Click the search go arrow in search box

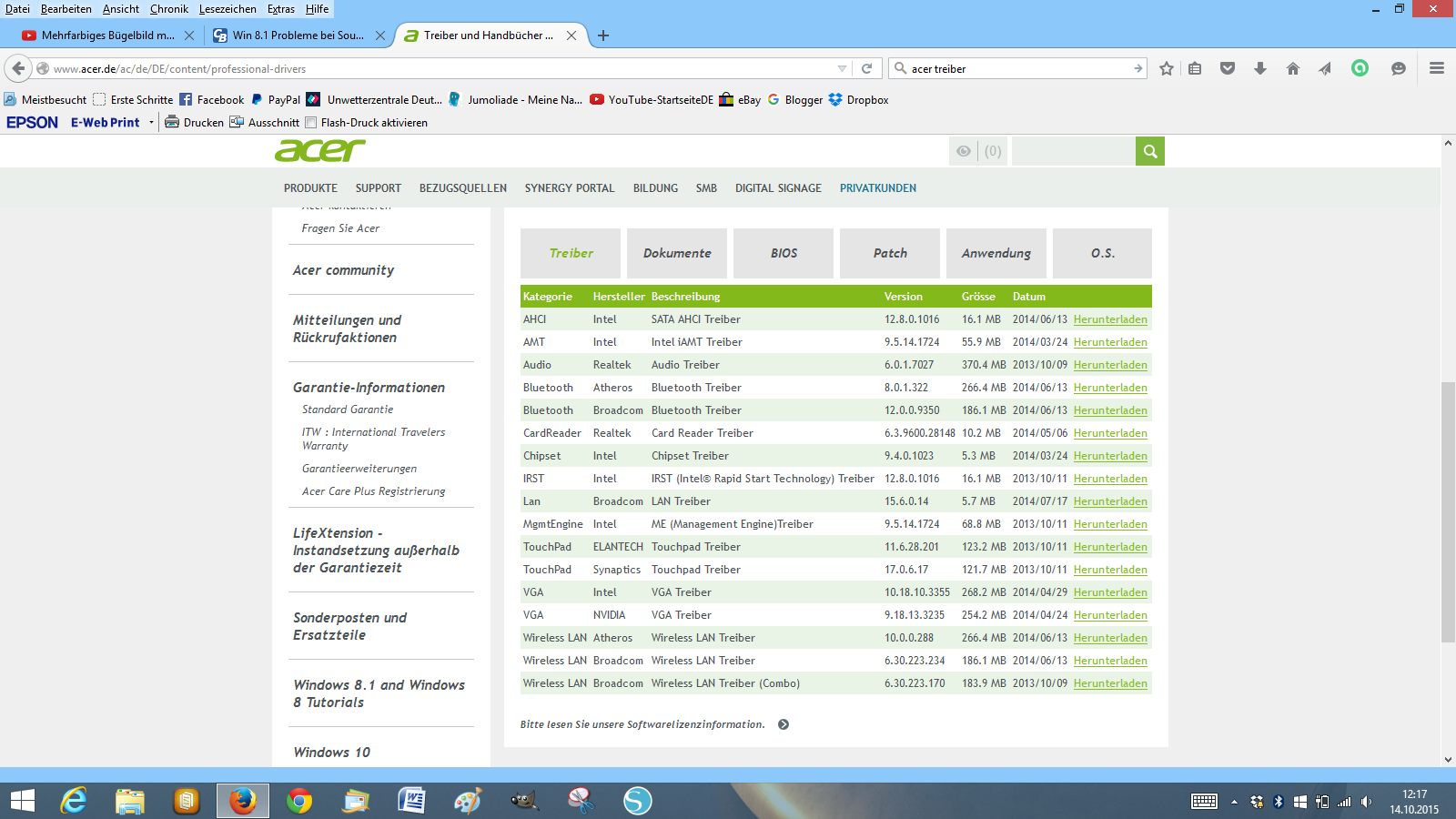(1137, 68)
